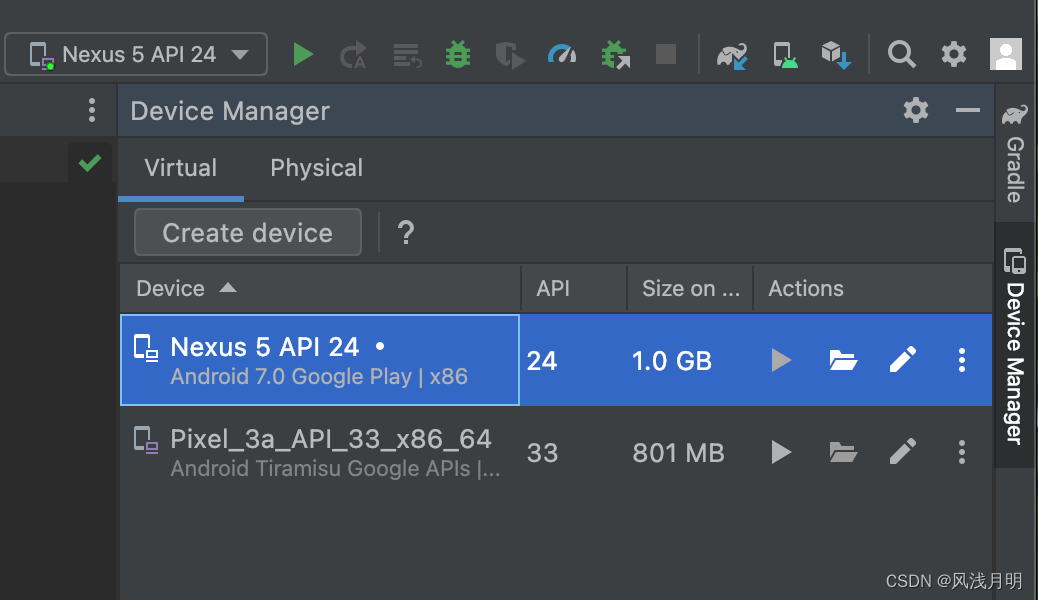Launch Nexus 5 API 24 emulator play icon
The width and height of the screenshot is (1038, 600).
[x=781, y=360]
